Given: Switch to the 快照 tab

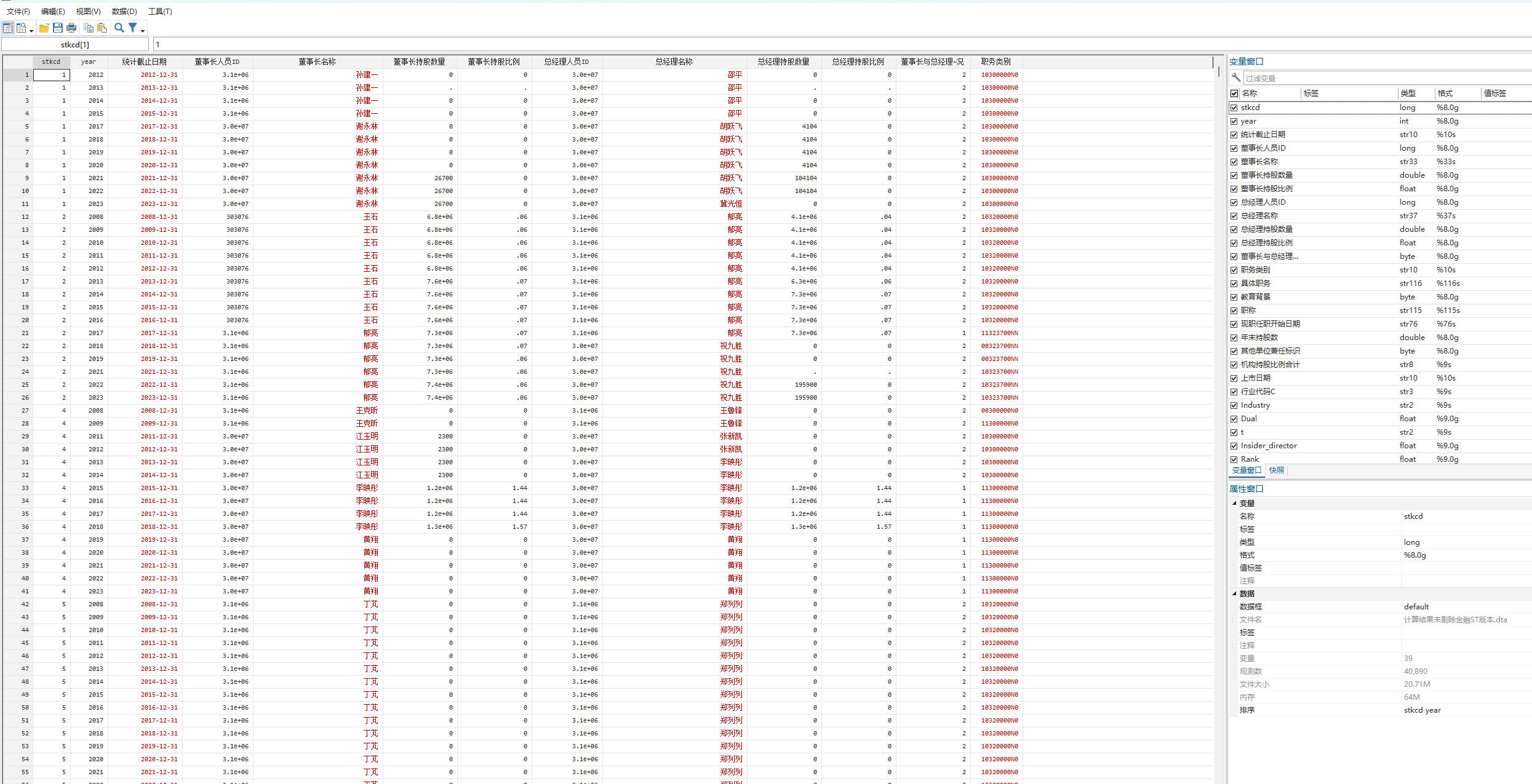Looking at the screenshot, I should (1277, 470).
